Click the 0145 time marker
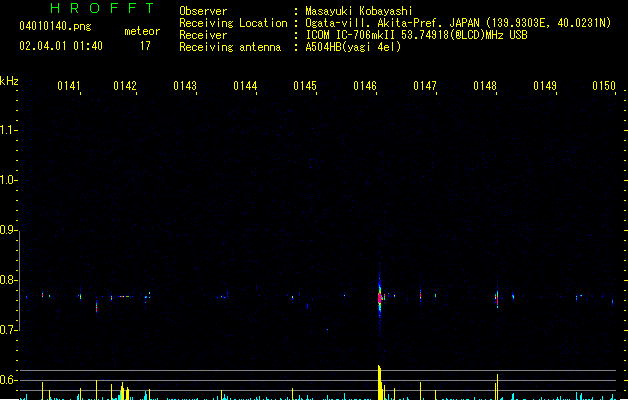The width and height of the screenshot is (629, 400). tap(305, 86)
